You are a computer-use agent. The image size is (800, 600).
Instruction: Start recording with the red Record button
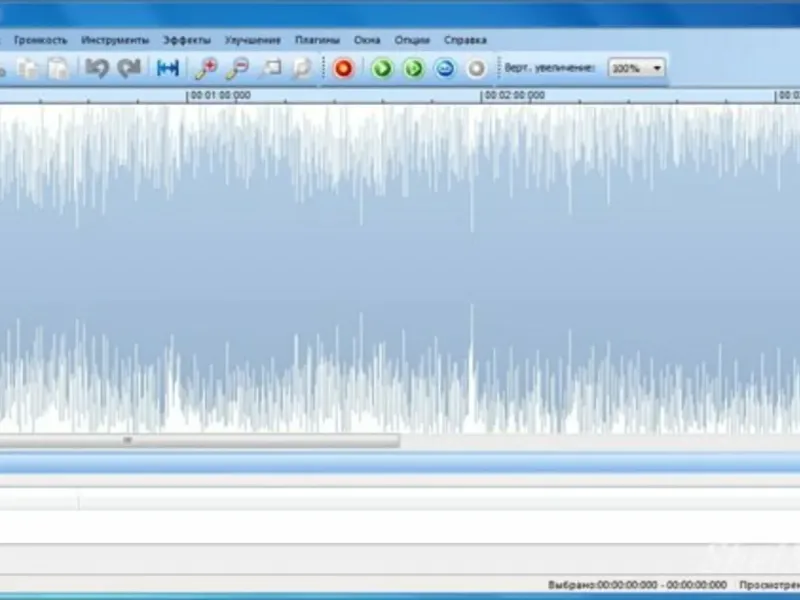343,68
